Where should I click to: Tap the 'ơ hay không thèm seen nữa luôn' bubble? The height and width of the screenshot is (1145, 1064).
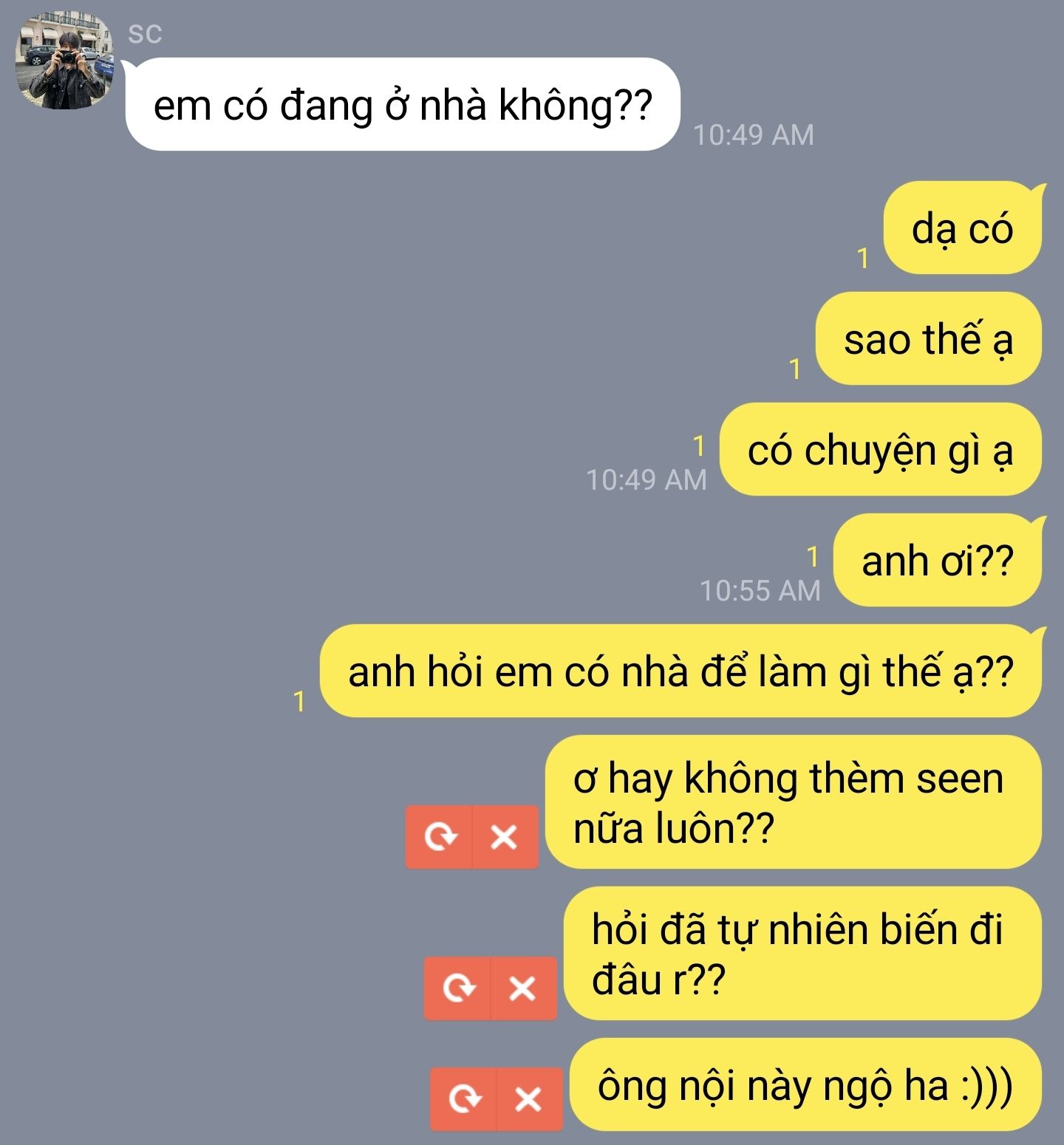pos(794,802)
